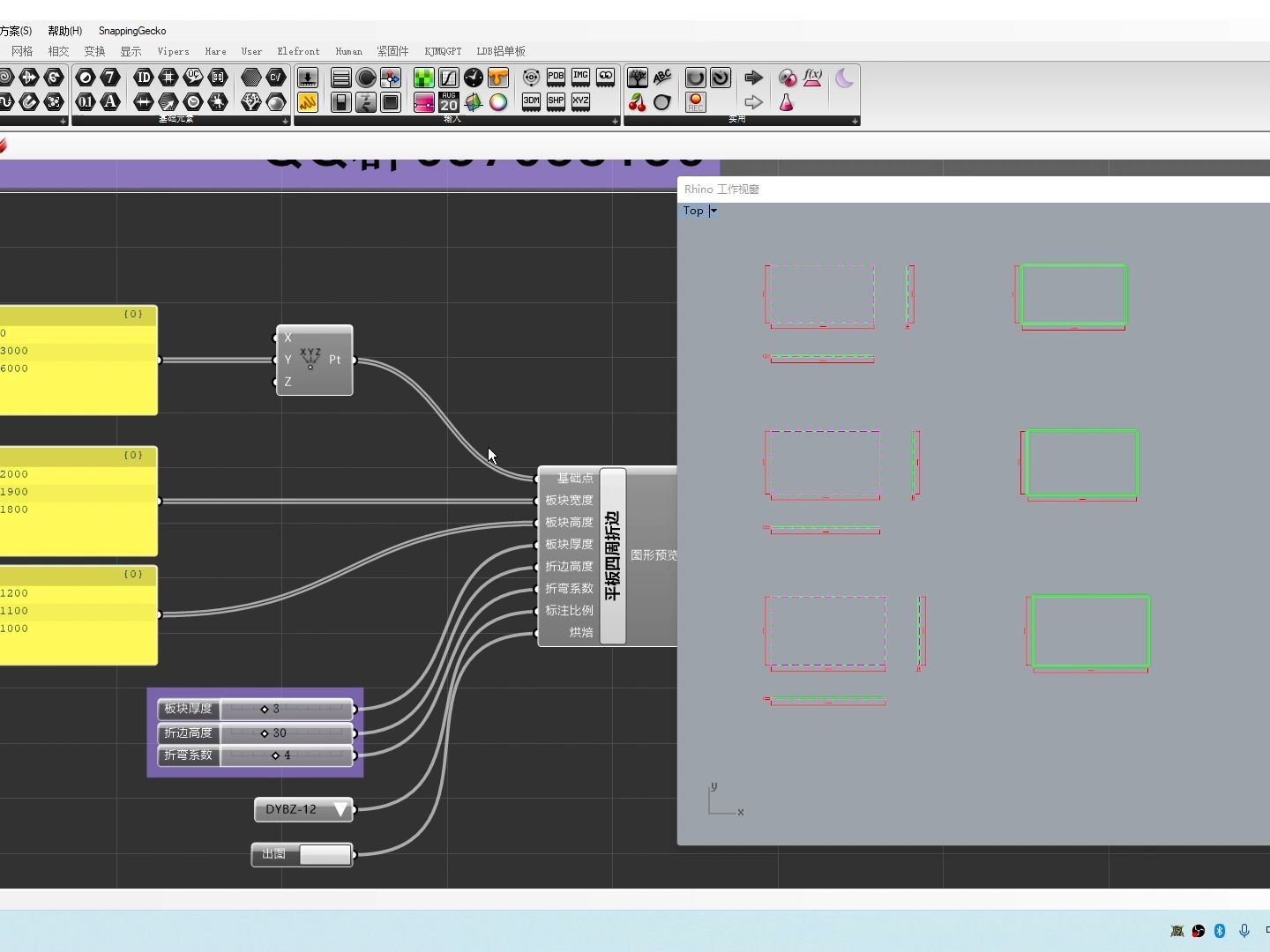Expand the 基础元素 toolbar panel
This screenshot has width=1270, height=952.
(x=285, y=121)
